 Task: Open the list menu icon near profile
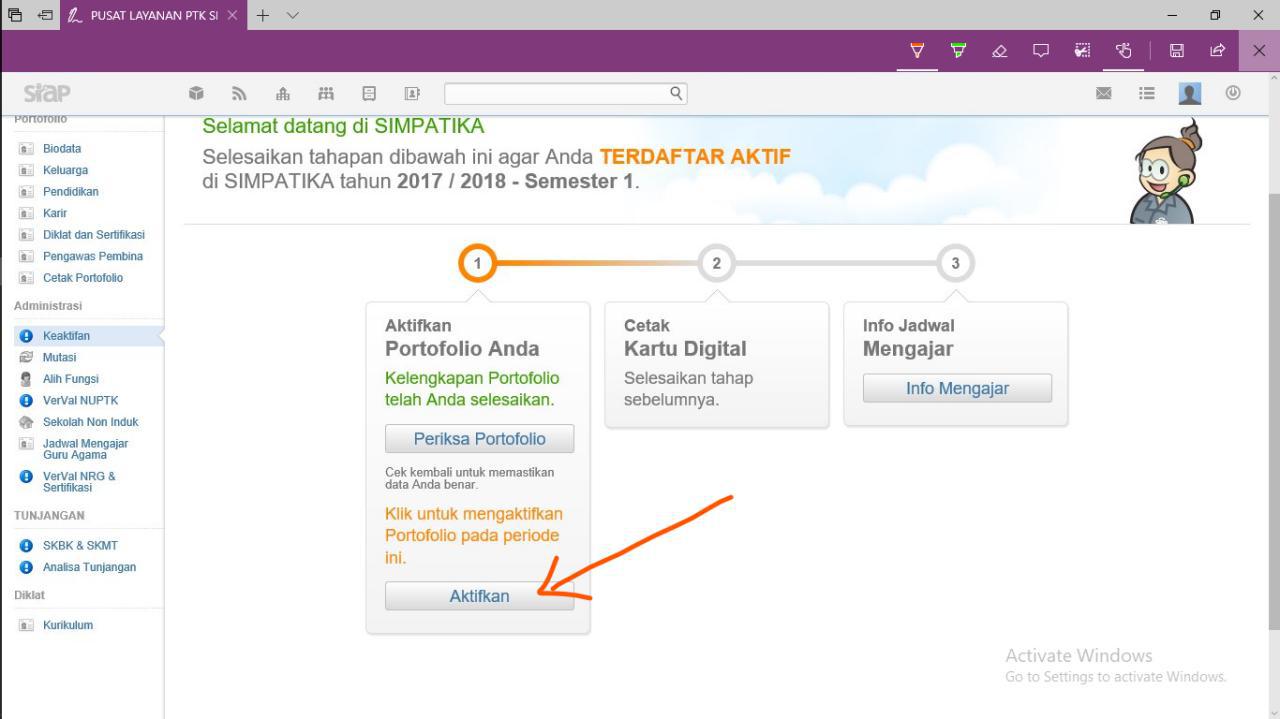click(1147, 93)
